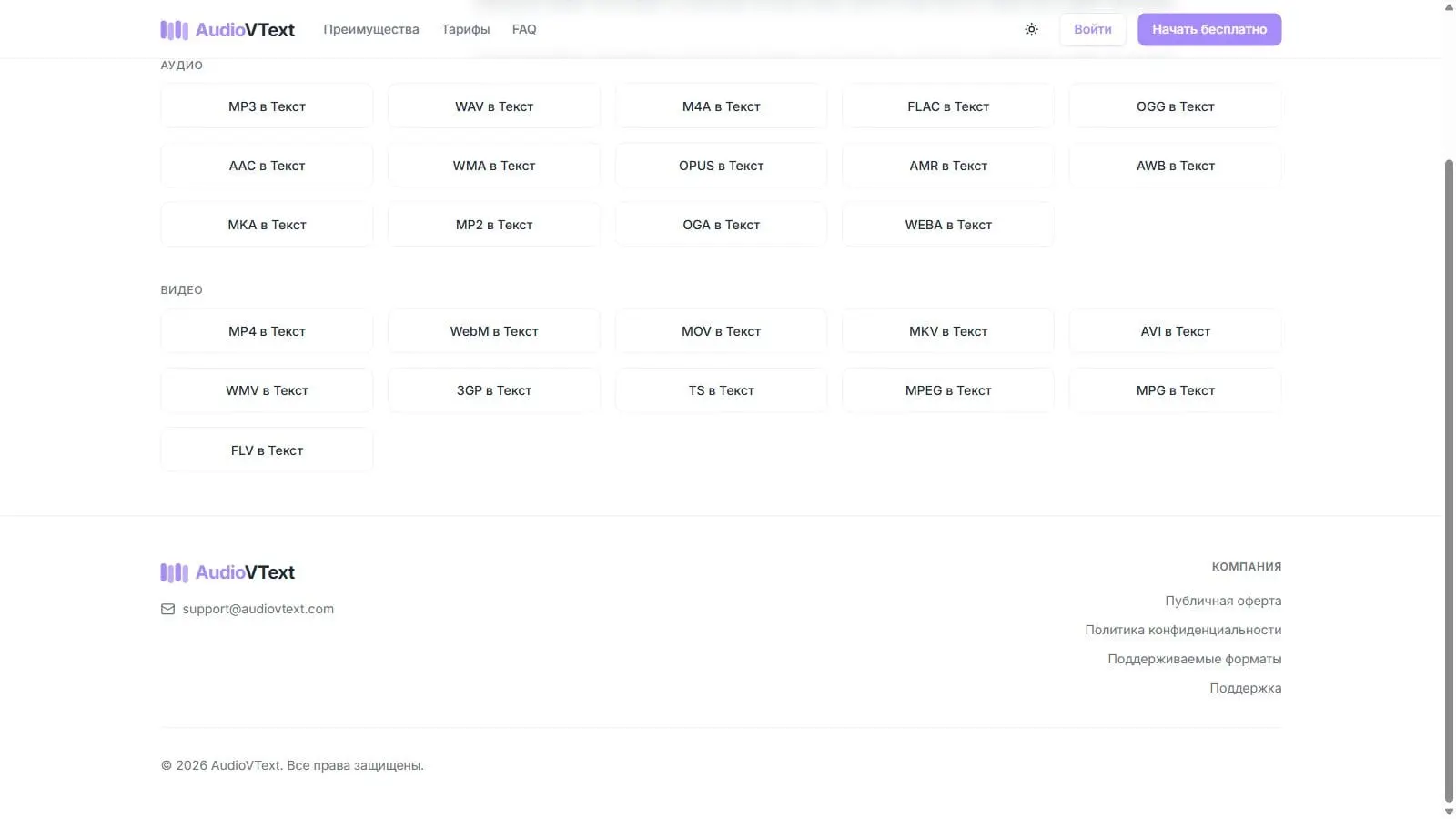This screenshot has width=1456, height=819.
Task: Open the Политика конфиденциальности link
Action: 1183,630
